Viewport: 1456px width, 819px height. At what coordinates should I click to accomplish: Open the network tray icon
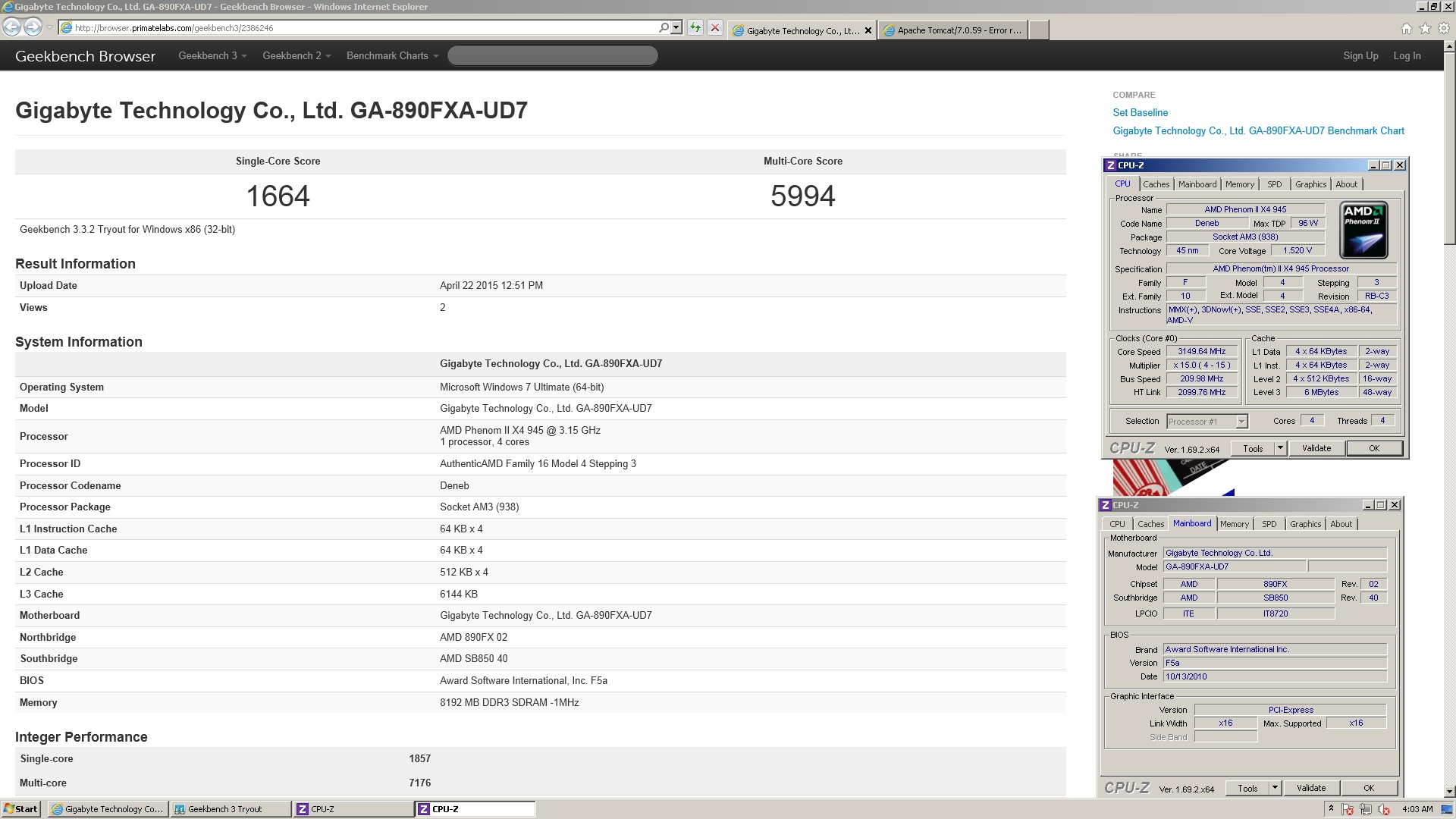click(1366, 809)
